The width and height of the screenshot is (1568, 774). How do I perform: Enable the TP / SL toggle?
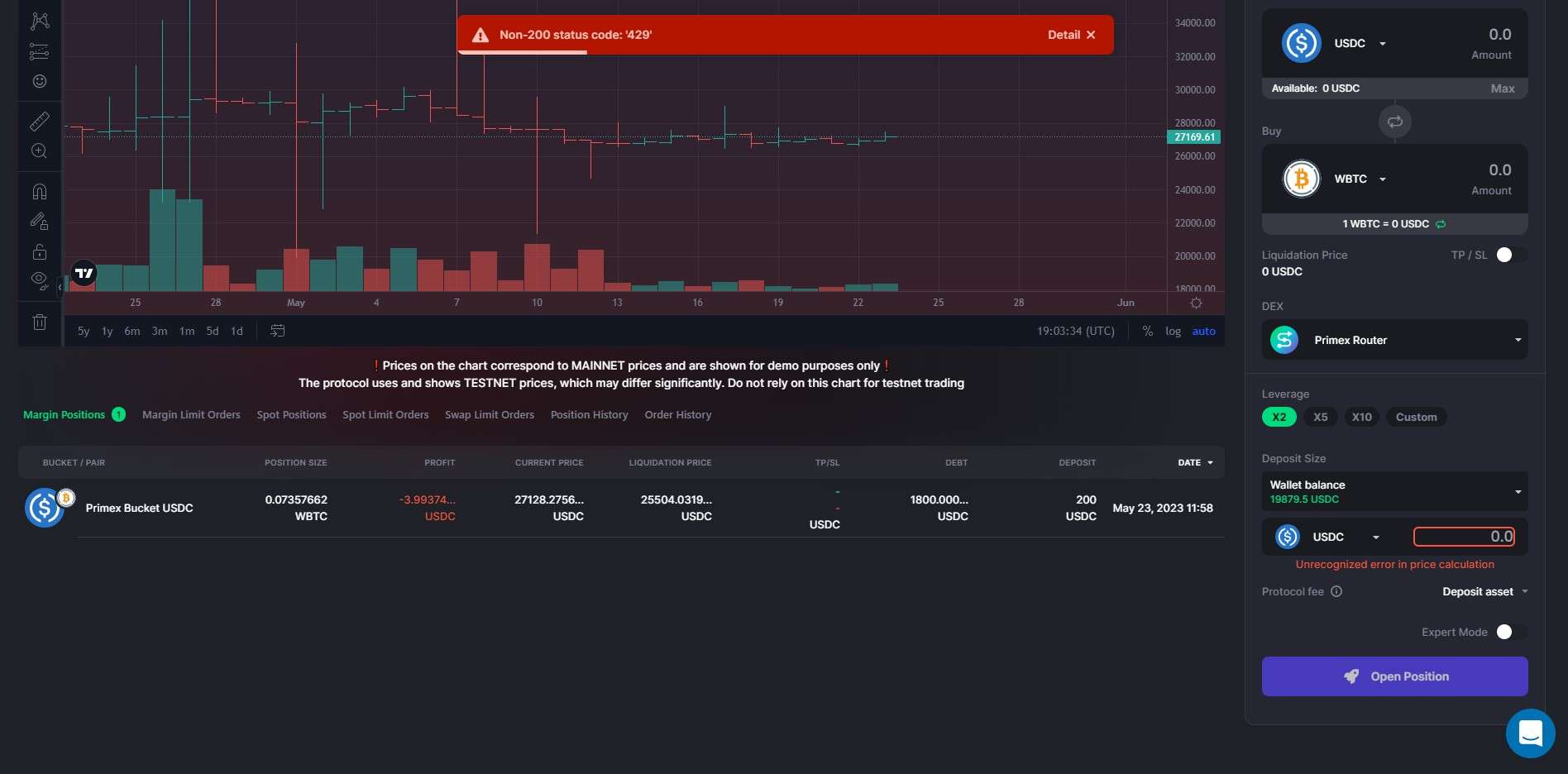coord(1510,255)
